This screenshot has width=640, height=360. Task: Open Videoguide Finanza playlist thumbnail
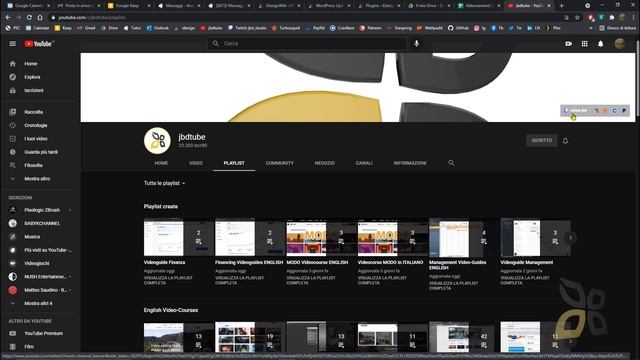(179, 238)
